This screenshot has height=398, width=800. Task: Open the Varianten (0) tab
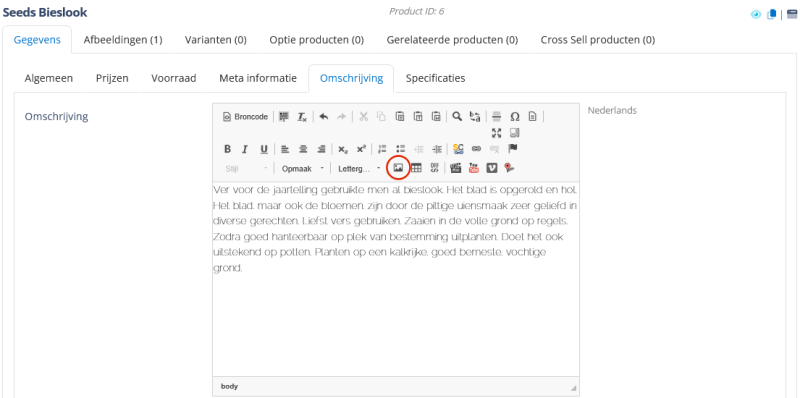point(216,40)
